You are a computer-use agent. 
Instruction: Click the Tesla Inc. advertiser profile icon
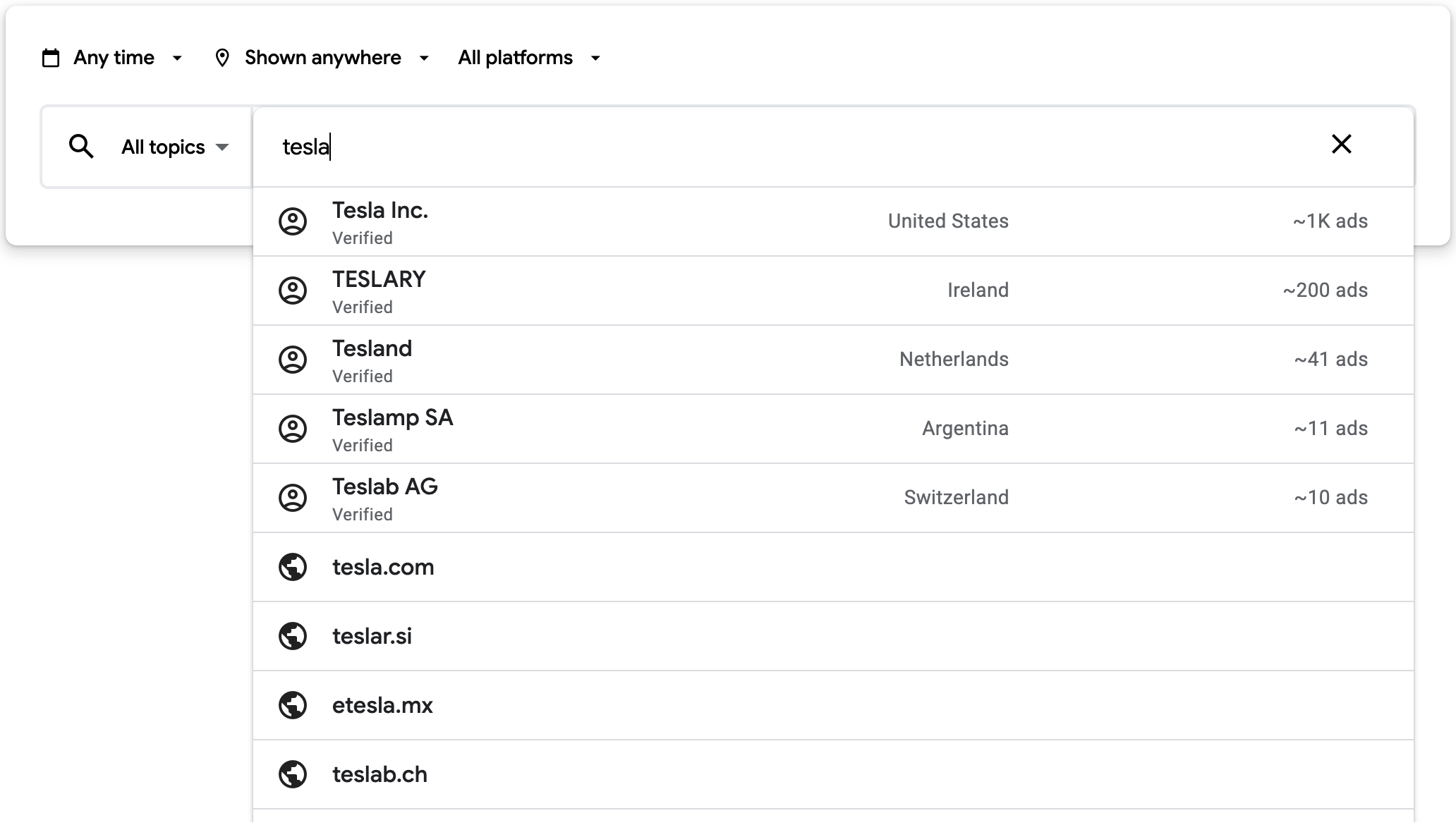point(293,221)
